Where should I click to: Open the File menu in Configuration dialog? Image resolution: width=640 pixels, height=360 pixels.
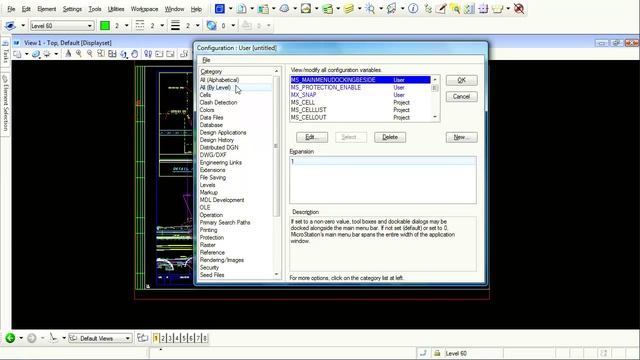(x=206, y=60)
